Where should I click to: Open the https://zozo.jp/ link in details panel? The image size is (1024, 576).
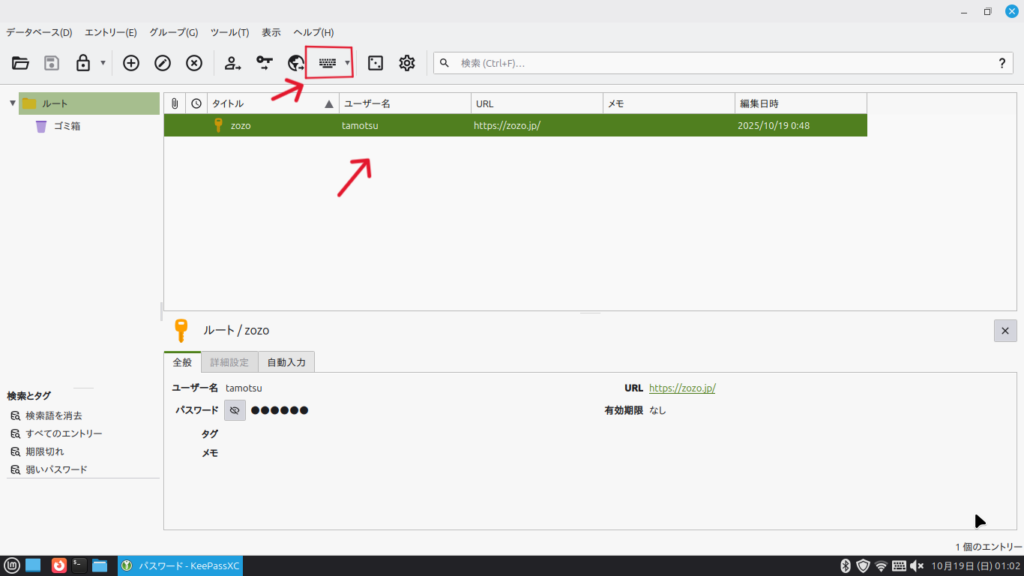click(682, 388)
